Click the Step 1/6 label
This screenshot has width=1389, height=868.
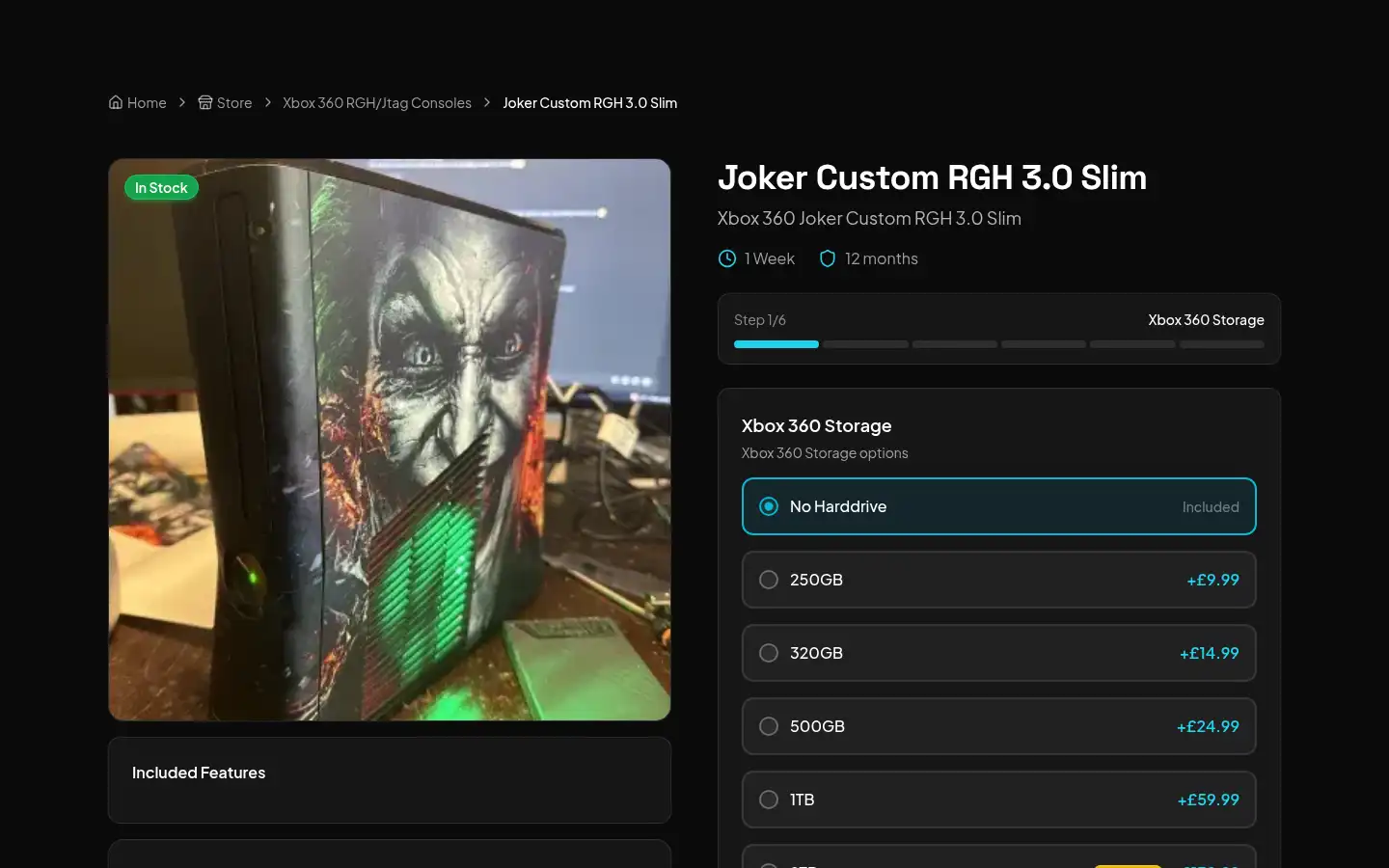[760, 320]
